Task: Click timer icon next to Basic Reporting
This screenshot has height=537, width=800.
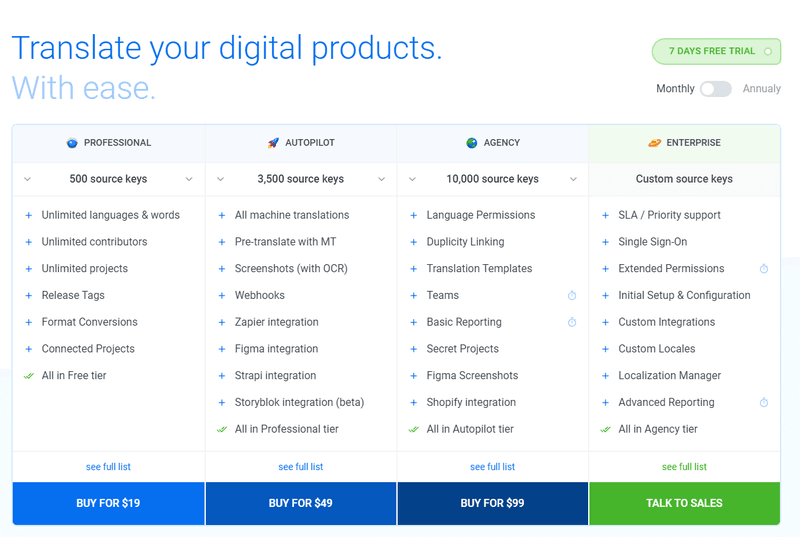Action: 572,322
